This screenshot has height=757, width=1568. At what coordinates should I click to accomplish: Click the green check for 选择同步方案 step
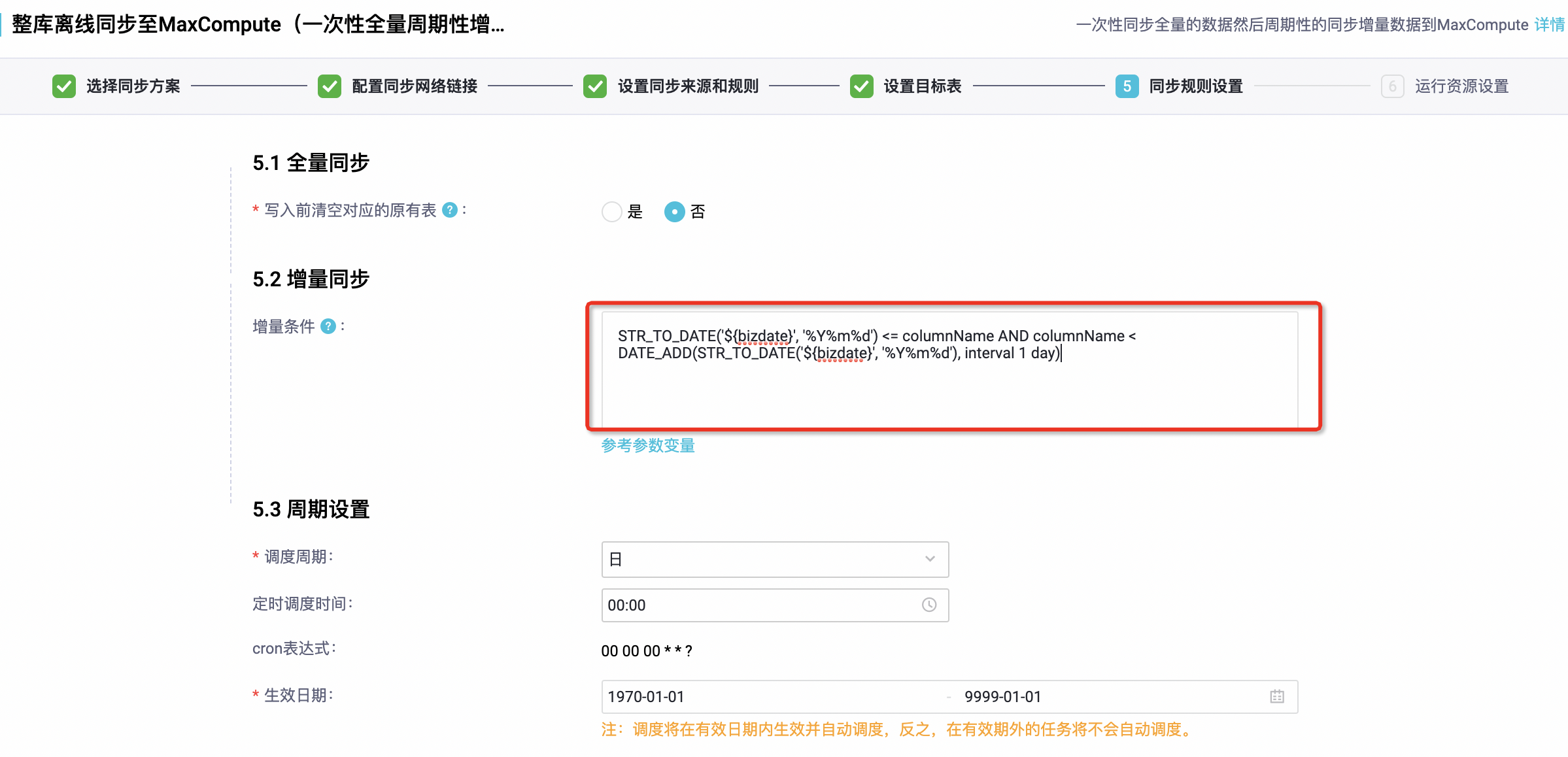pos(64,86)
